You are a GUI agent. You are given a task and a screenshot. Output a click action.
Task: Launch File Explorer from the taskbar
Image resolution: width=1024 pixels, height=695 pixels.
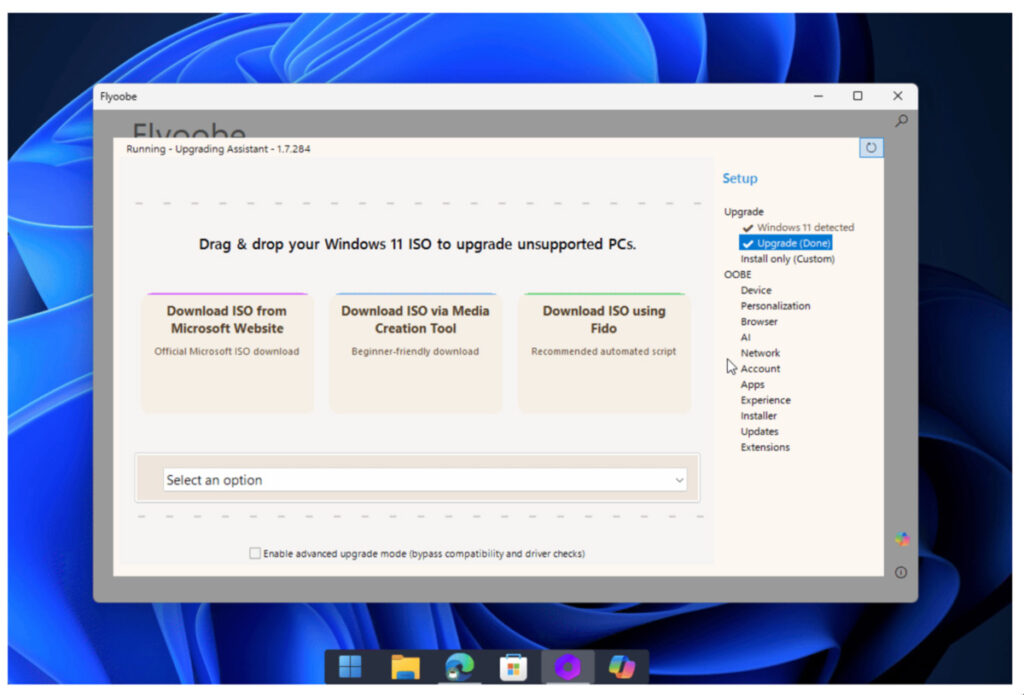pyautogui.click(x=405, y=667)
